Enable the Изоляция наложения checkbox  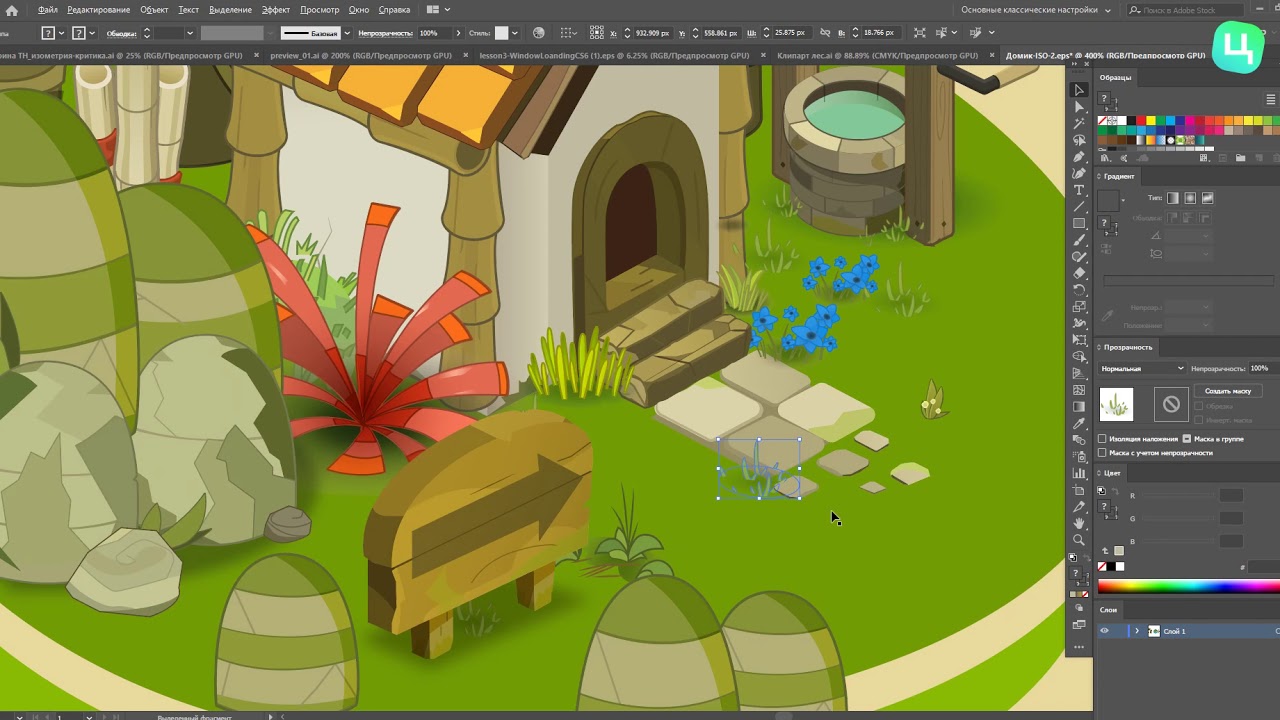pos(1102,439)
